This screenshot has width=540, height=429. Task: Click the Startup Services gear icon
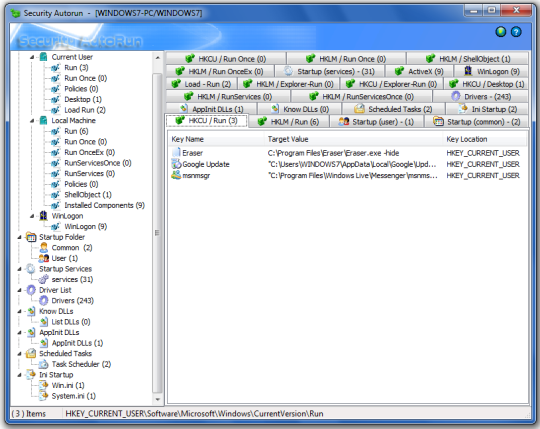click(x=31, y=269)
